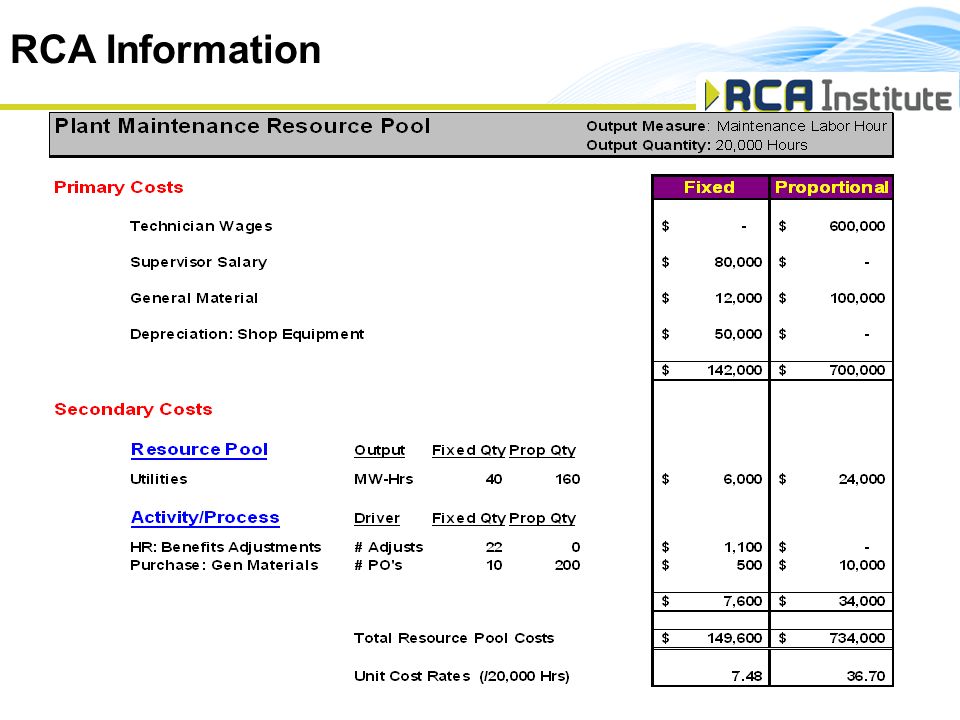This screenshot has height=720, width=960.
Task: Select the 36.70 proportional unit rate
Action: (866, 676)
